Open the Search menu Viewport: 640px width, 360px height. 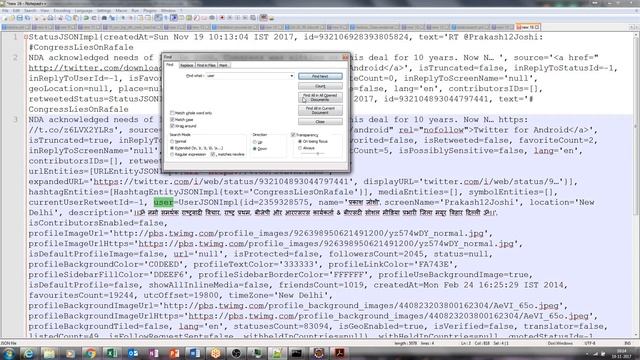click(x=30, y=11)
